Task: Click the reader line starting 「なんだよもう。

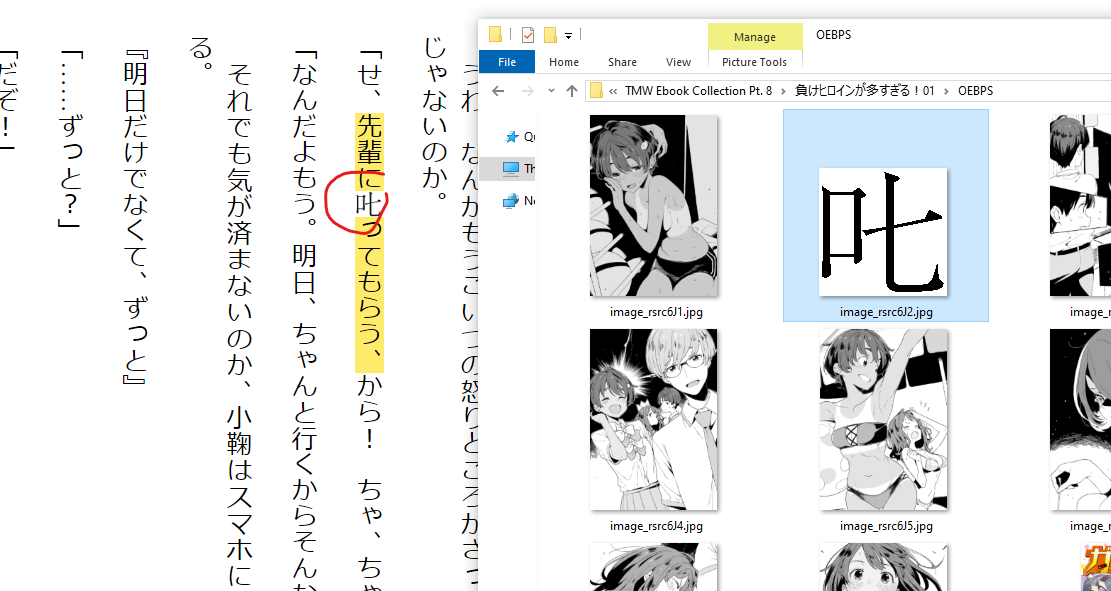Action: 306,320
